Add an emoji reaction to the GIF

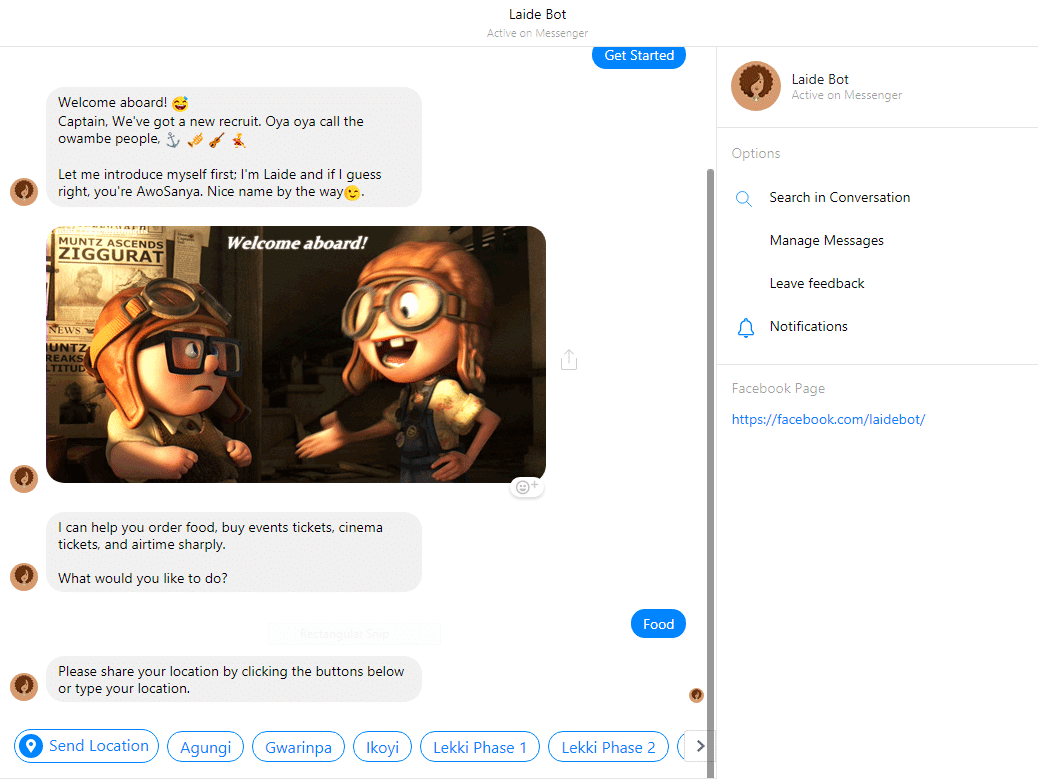(527, 487)
